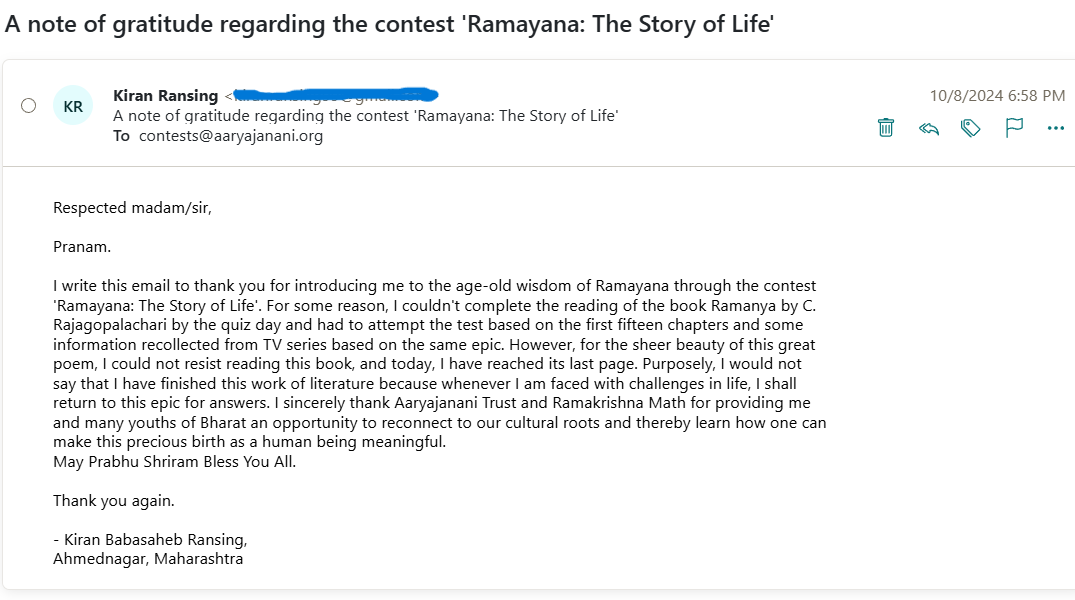Click the 'To' label in header

[x=121, y=136]
